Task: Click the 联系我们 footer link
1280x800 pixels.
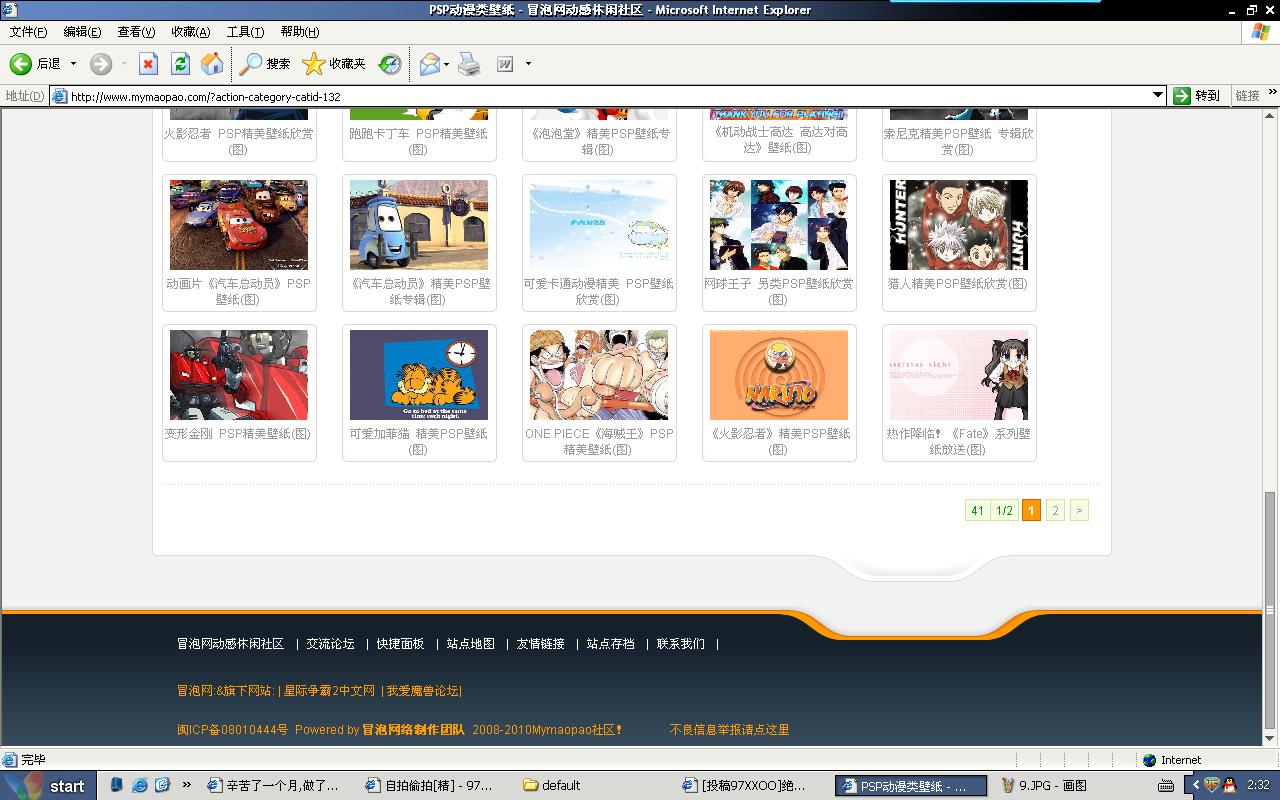Action: pyautogui.click(x=681, y=644)
